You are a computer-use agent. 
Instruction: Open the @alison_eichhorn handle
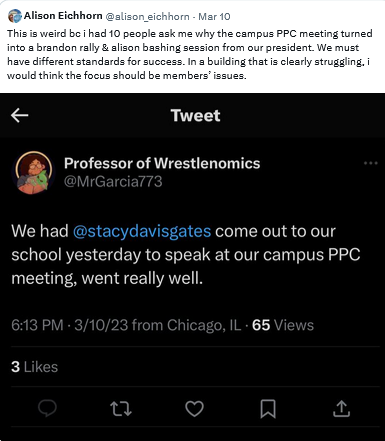[x=147, y=16]
